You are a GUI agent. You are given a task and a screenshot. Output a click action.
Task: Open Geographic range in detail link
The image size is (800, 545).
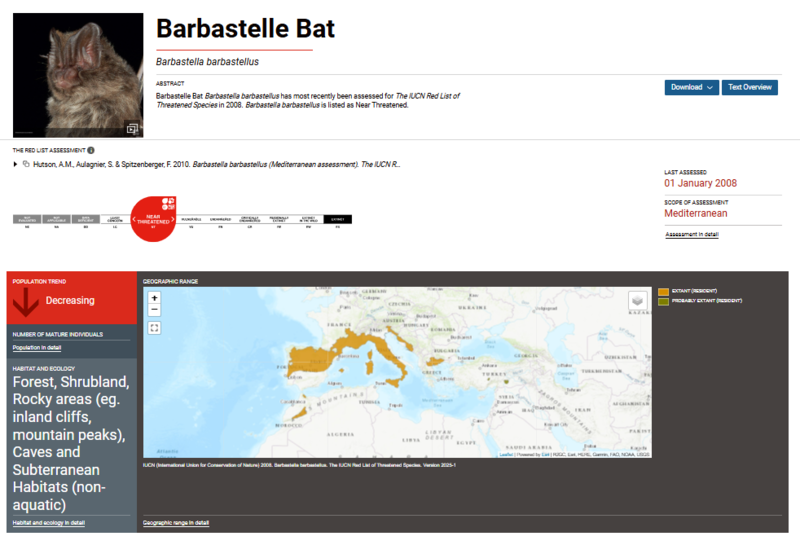(x=176, y=523)
